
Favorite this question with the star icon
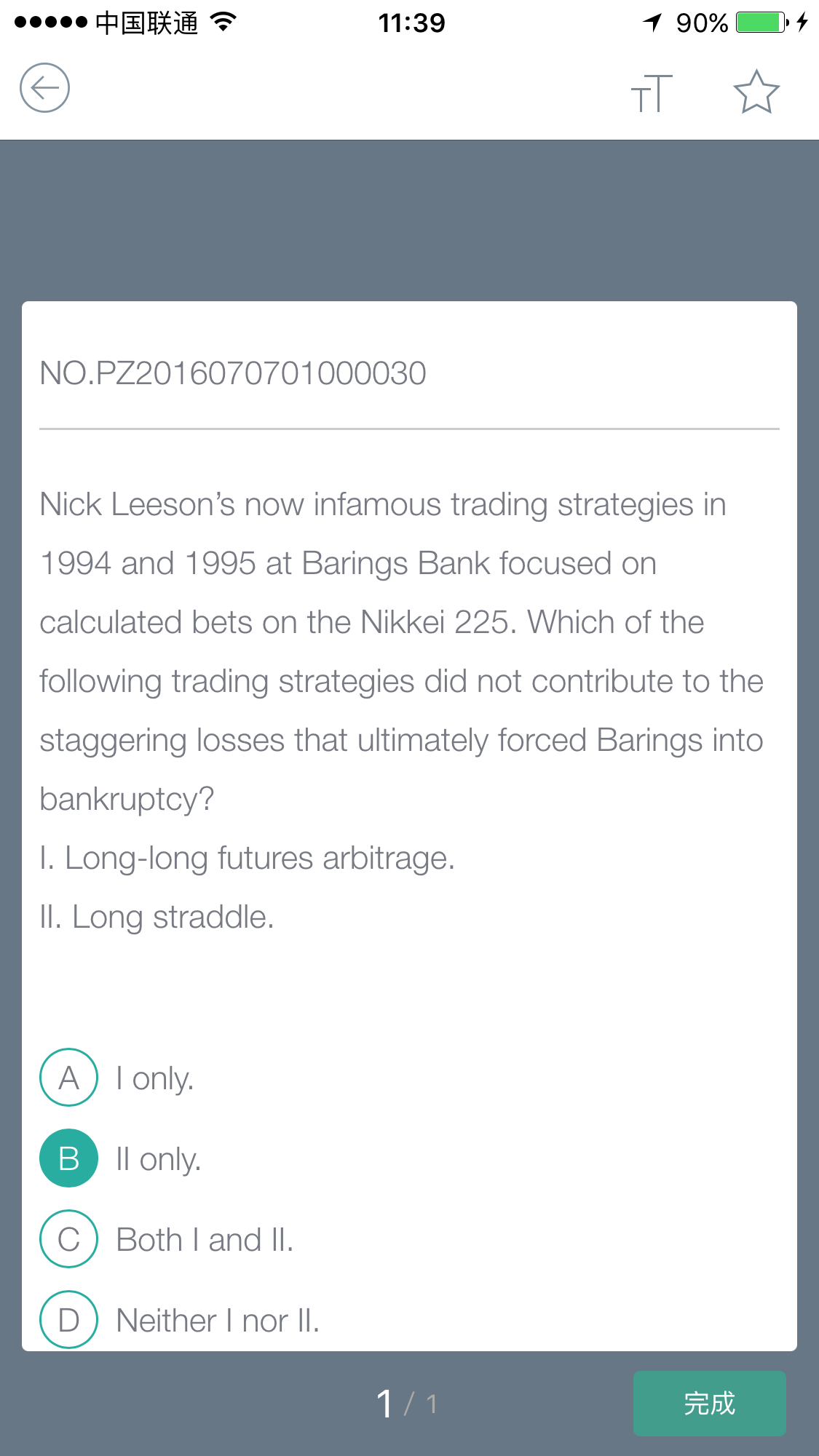(x=756, y=92)
